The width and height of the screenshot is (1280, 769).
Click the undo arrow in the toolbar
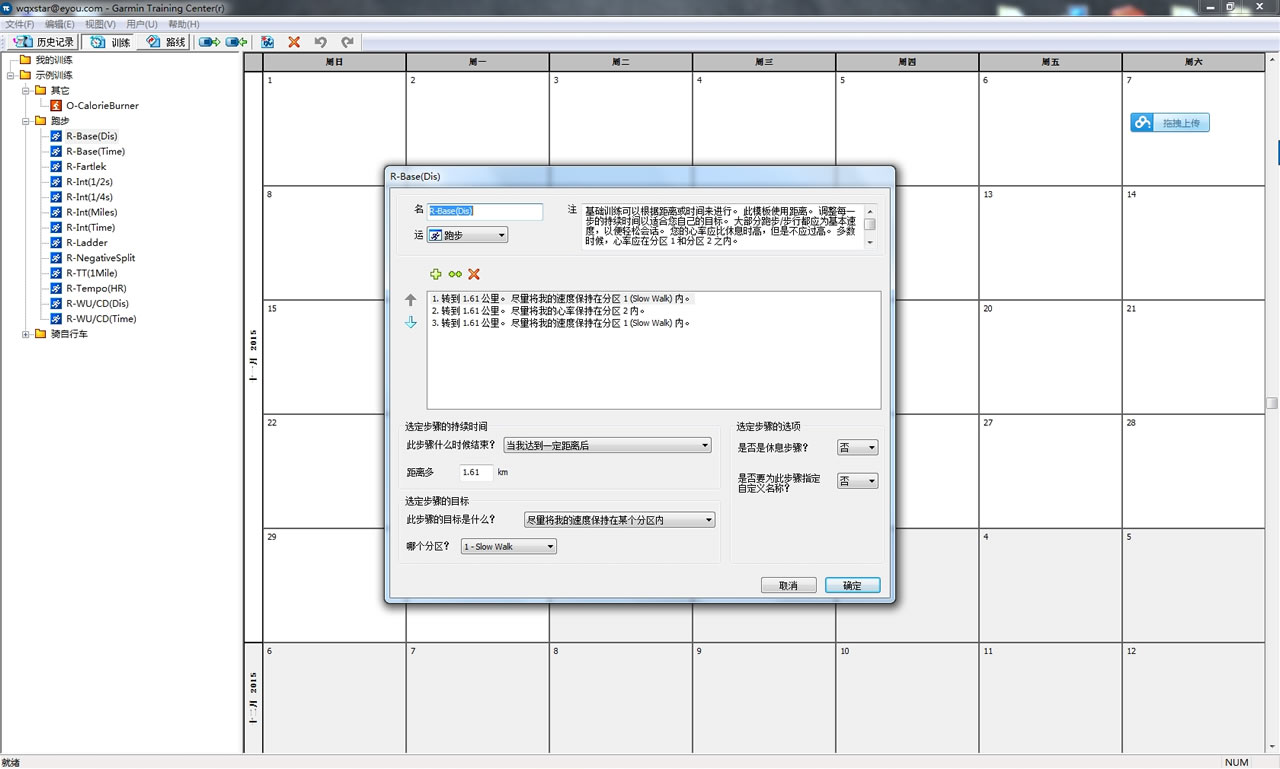pyautogui.click(x=320, y=42)
